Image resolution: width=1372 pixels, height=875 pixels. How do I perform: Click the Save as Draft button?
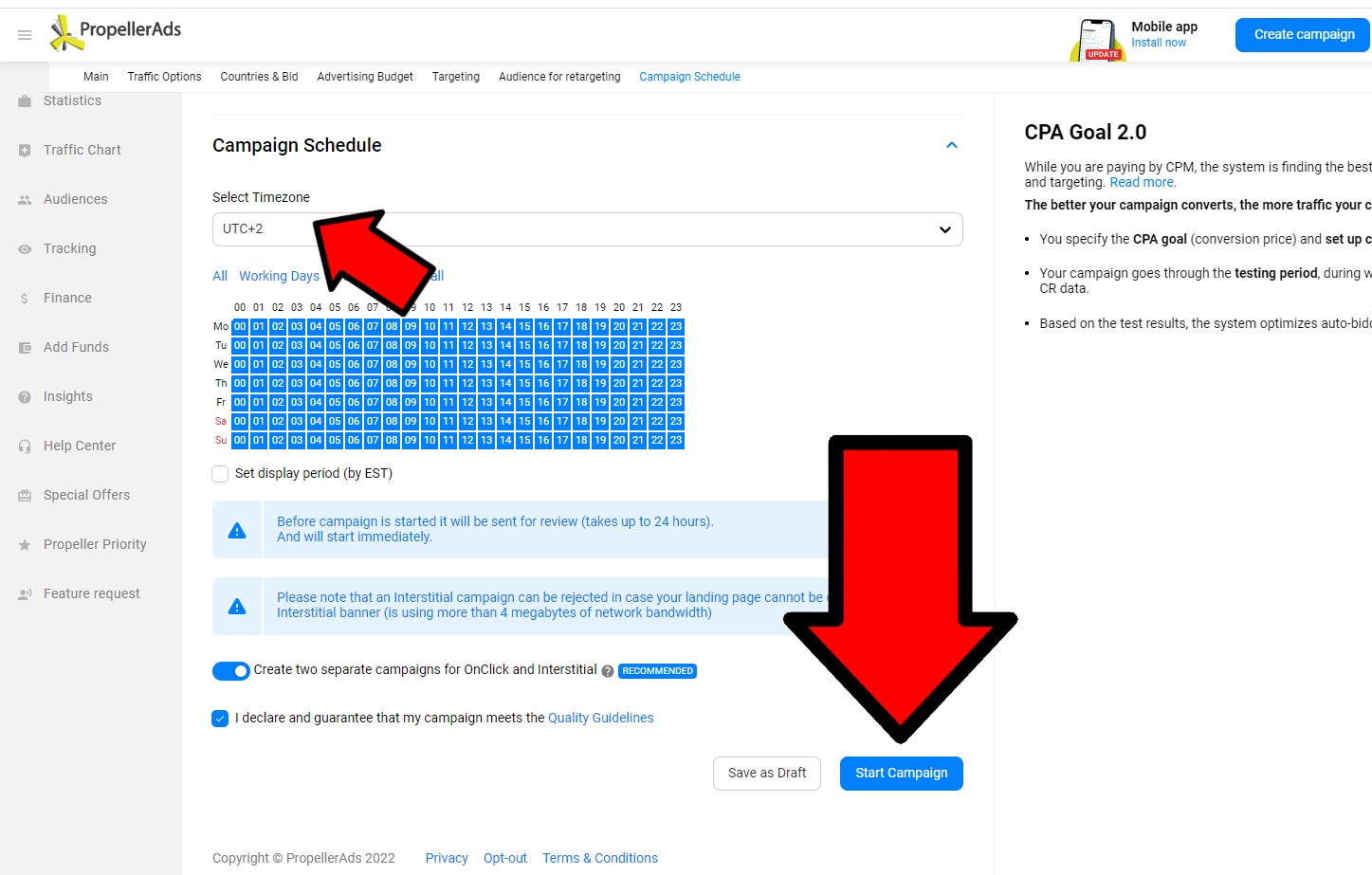(x=766, y=774)
